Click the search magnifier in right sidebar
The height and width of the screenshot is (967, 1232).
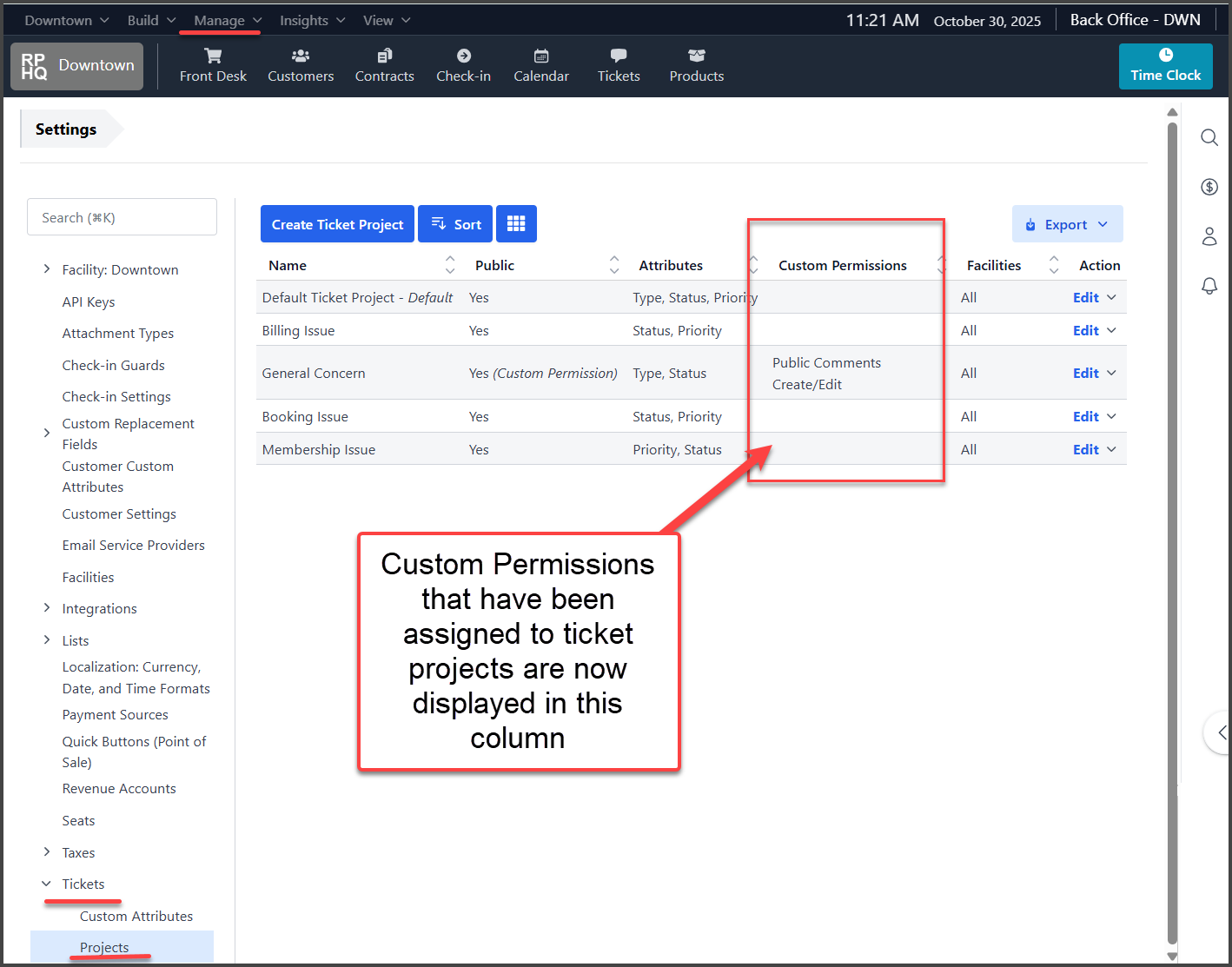click(x=1209, y=137)
